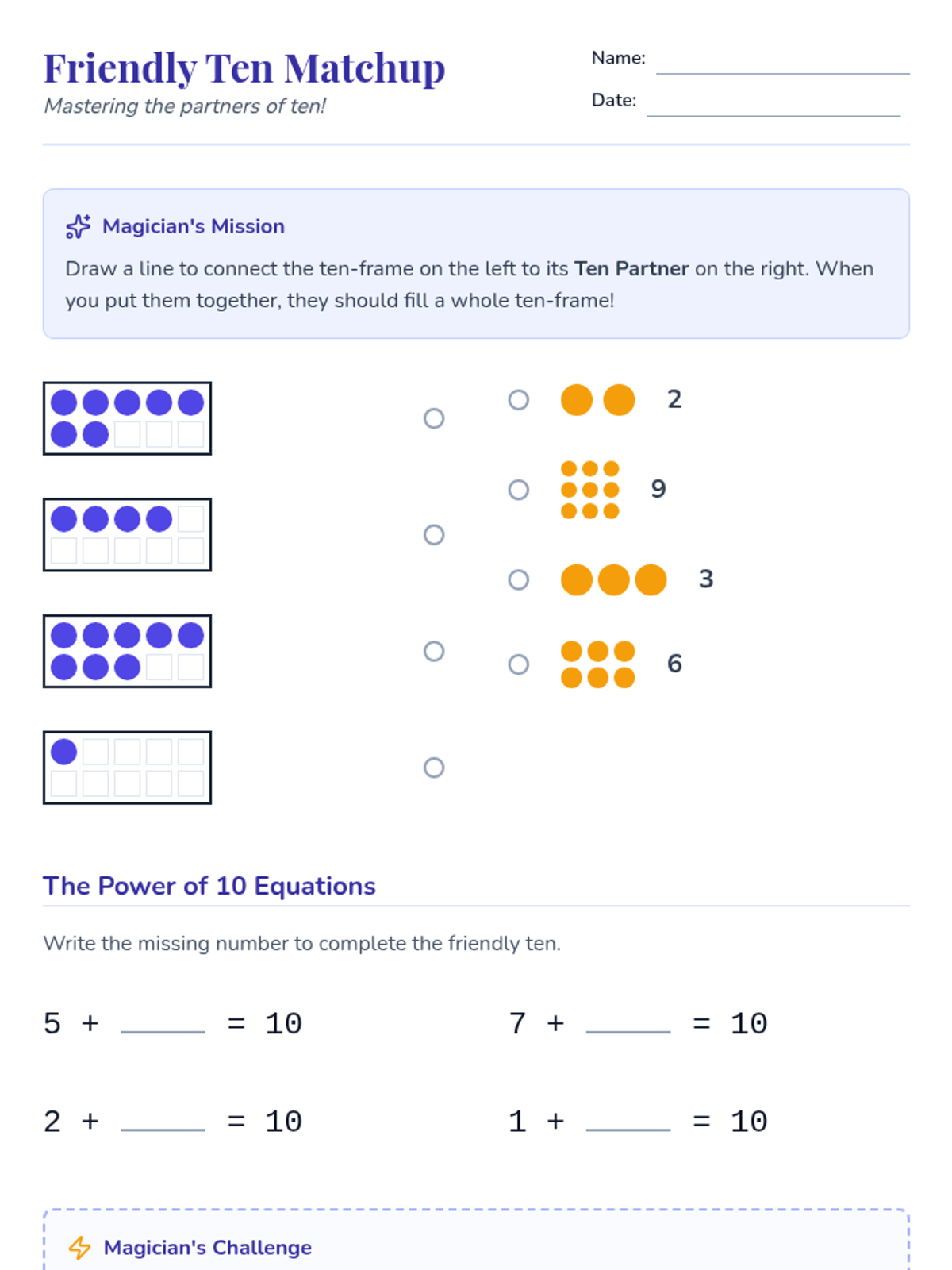Click the group of three orange dots
The width and height of the screenshot is (952, 1270).
pos(613,579)
